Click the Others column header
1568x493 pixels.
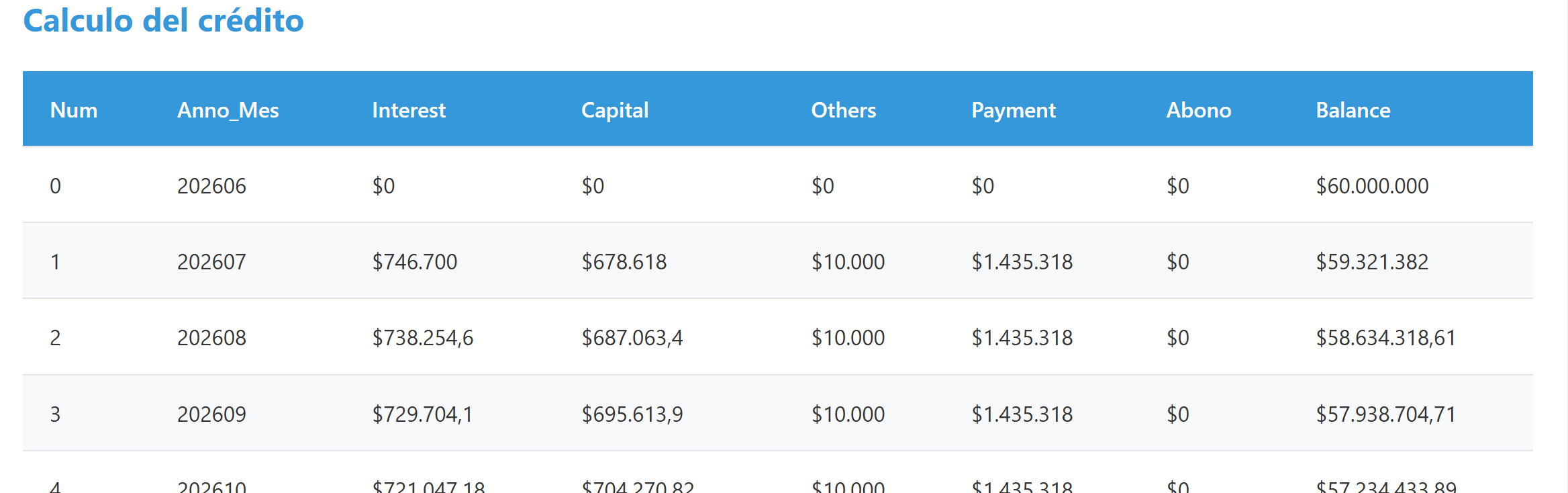[x=844, y=110]
